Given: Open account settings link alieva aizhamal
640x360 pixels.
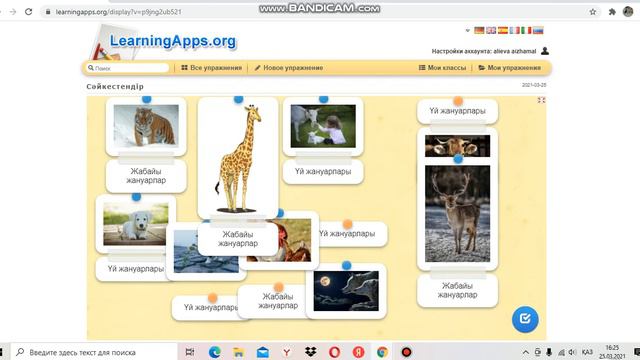Looking at the screenshot, I should coord(484,51).
